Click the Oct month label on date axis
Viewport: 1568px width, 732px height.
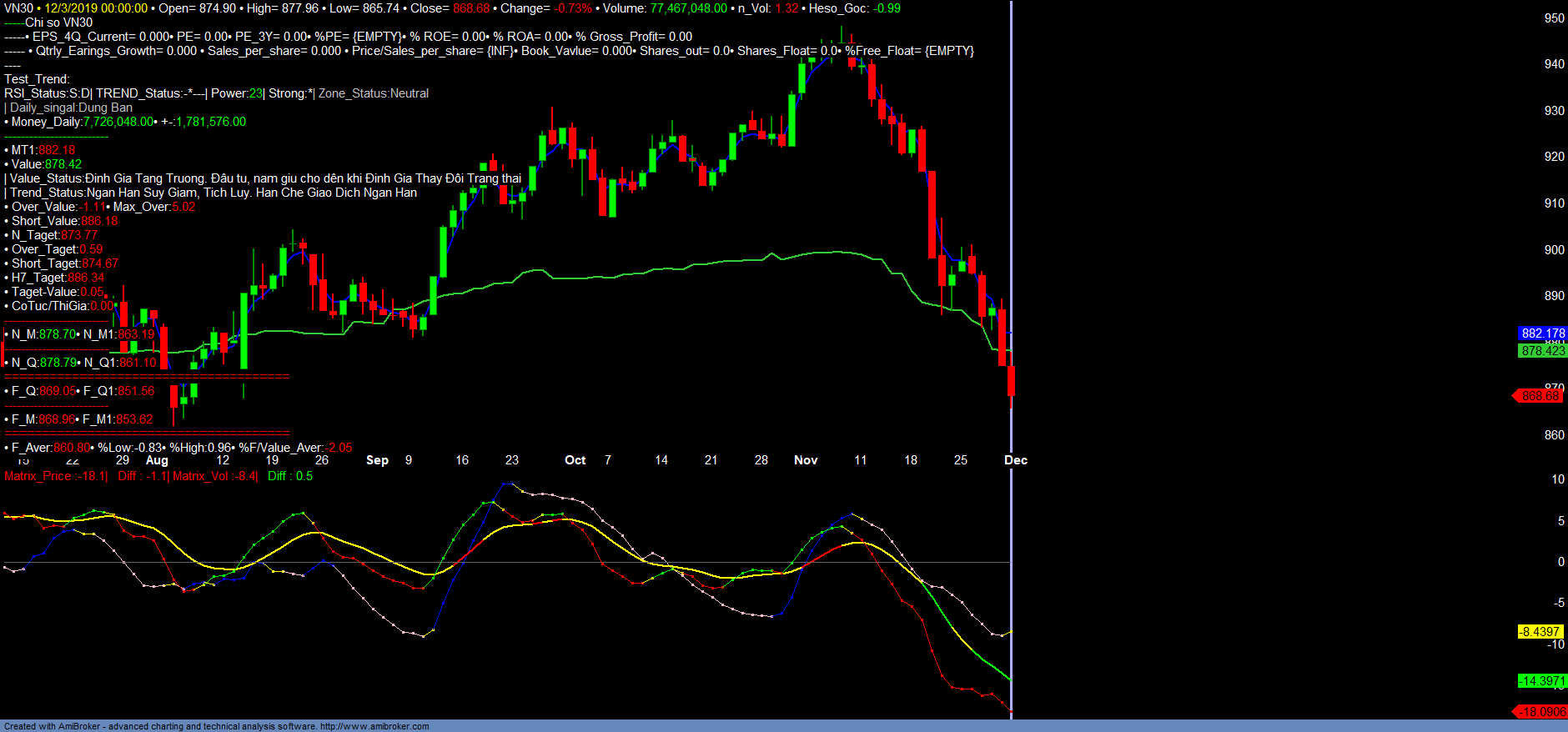click(575, 460)
